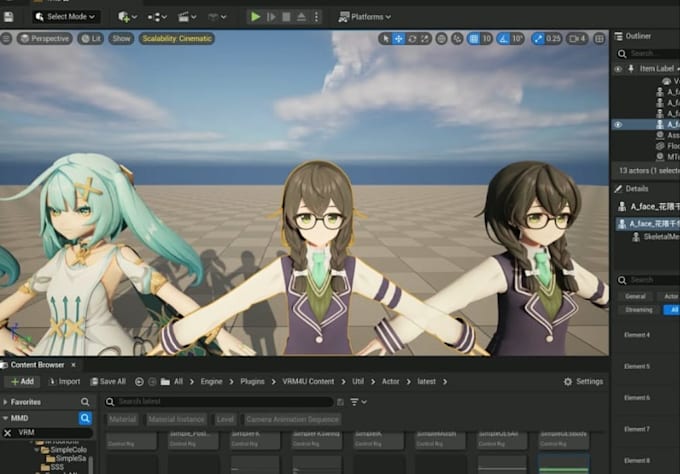
Task: Collapse the MMD section
Action: [5, 418]
